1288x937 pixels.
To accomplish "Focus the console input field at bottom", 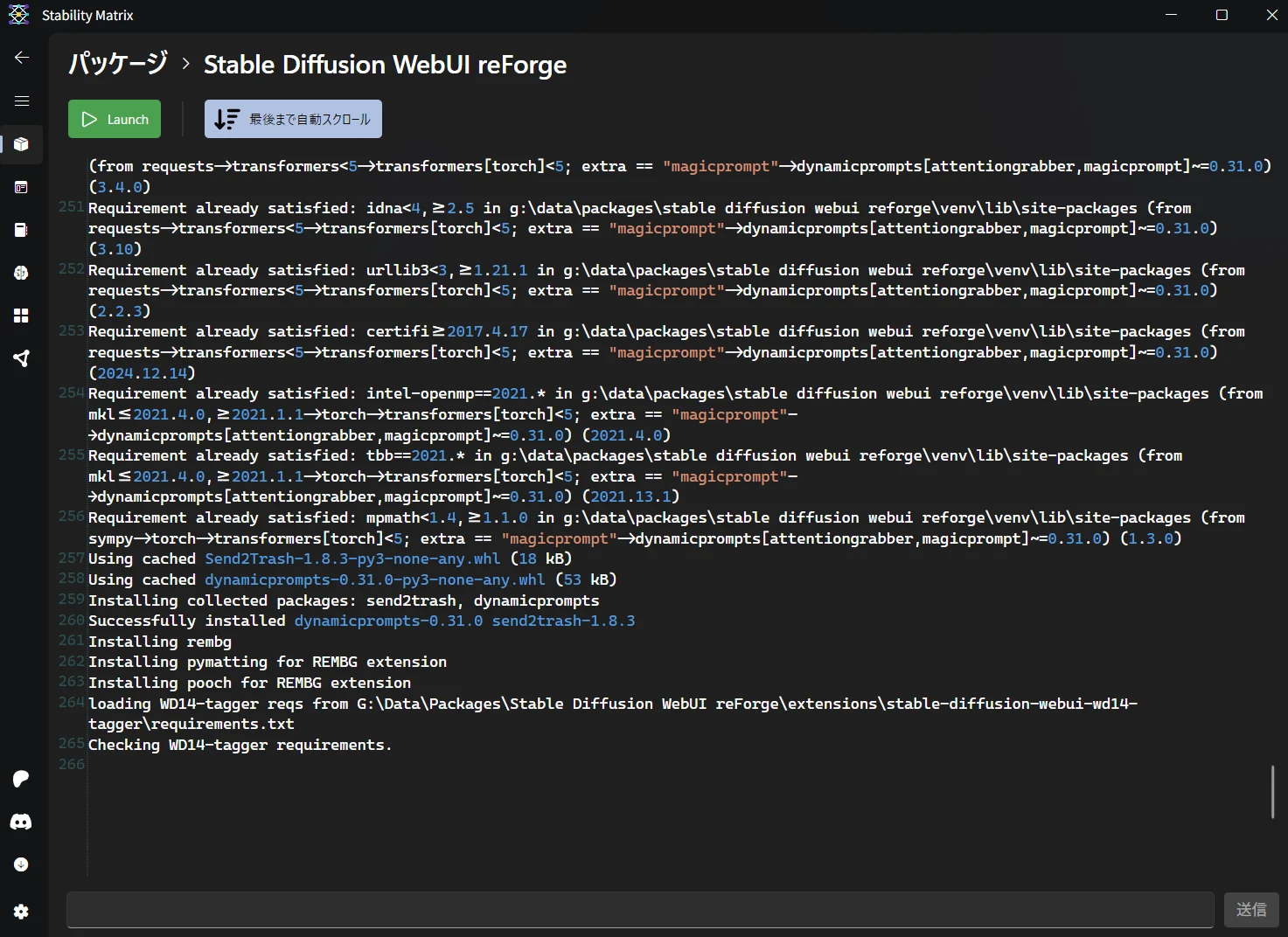I will point(640,910).
